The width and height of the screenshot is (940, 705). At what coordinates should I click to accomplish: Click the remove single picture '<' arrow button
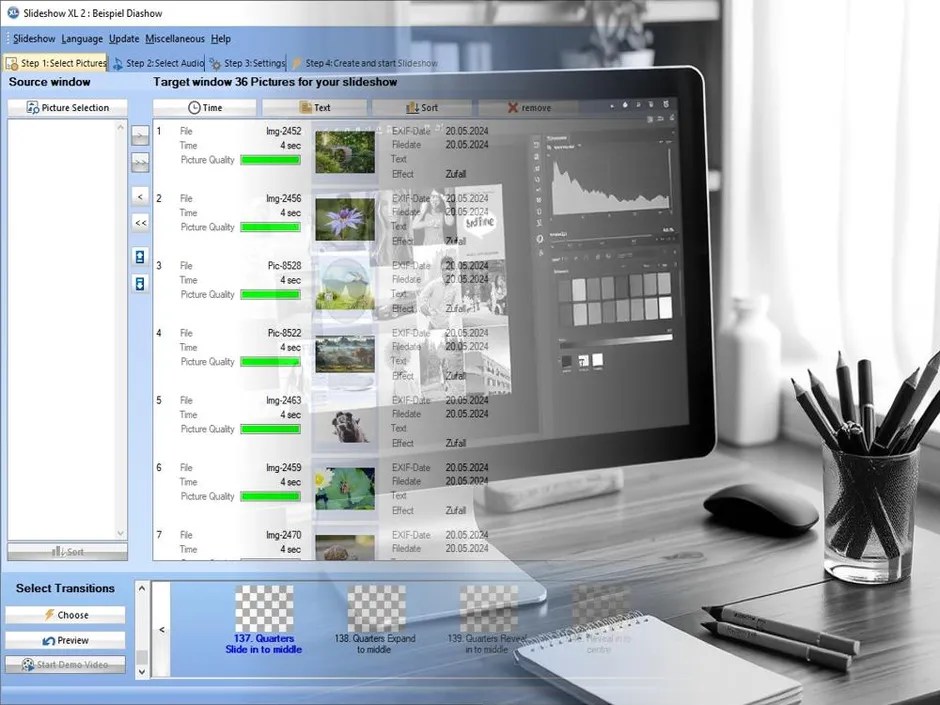tap(140, 197)
